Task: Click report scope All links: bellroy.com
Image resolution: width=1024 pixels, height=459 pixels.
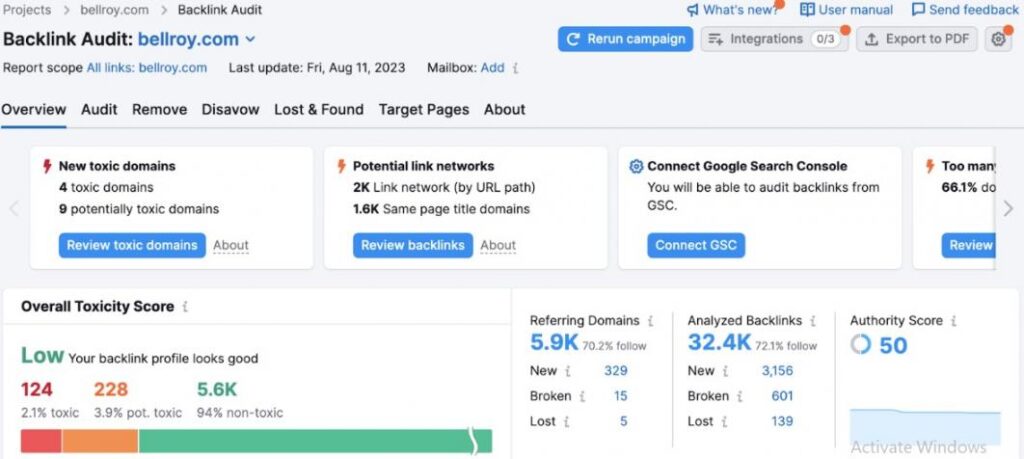Action: [x=147, y=68]
